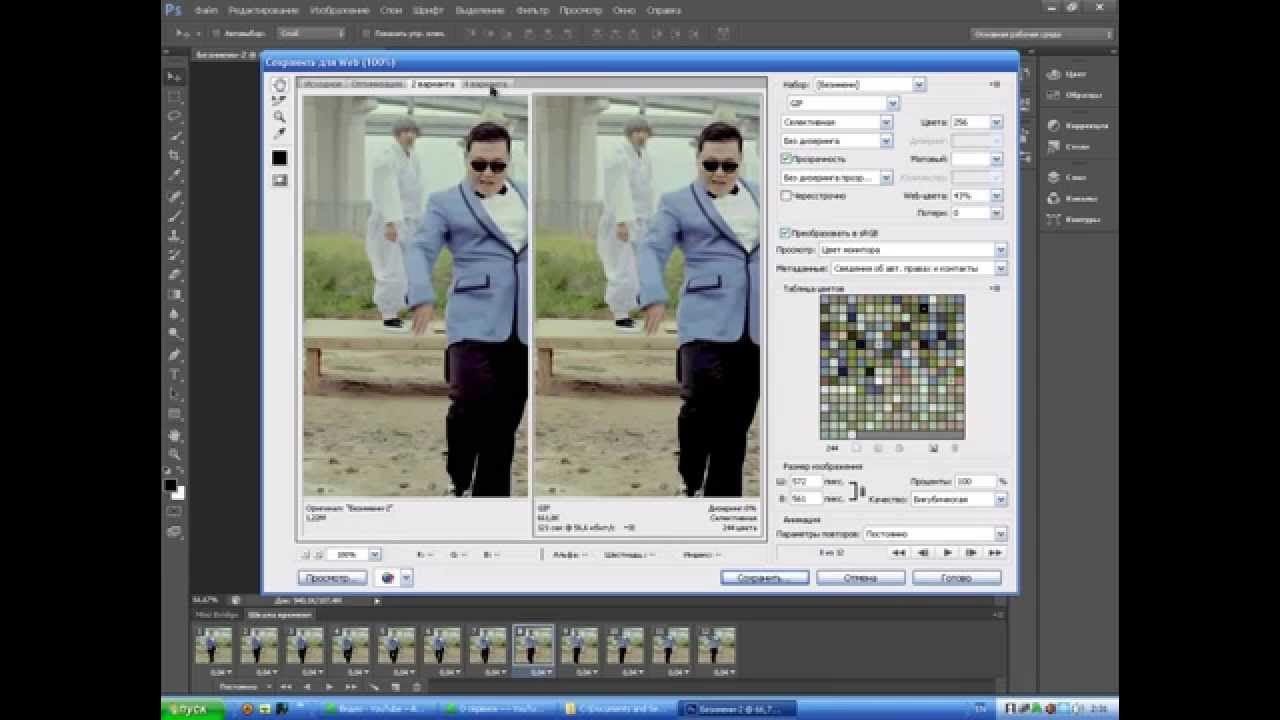Click the Просмотр... button
Viewport: 1280px width, 720px height.
[332, 578]
